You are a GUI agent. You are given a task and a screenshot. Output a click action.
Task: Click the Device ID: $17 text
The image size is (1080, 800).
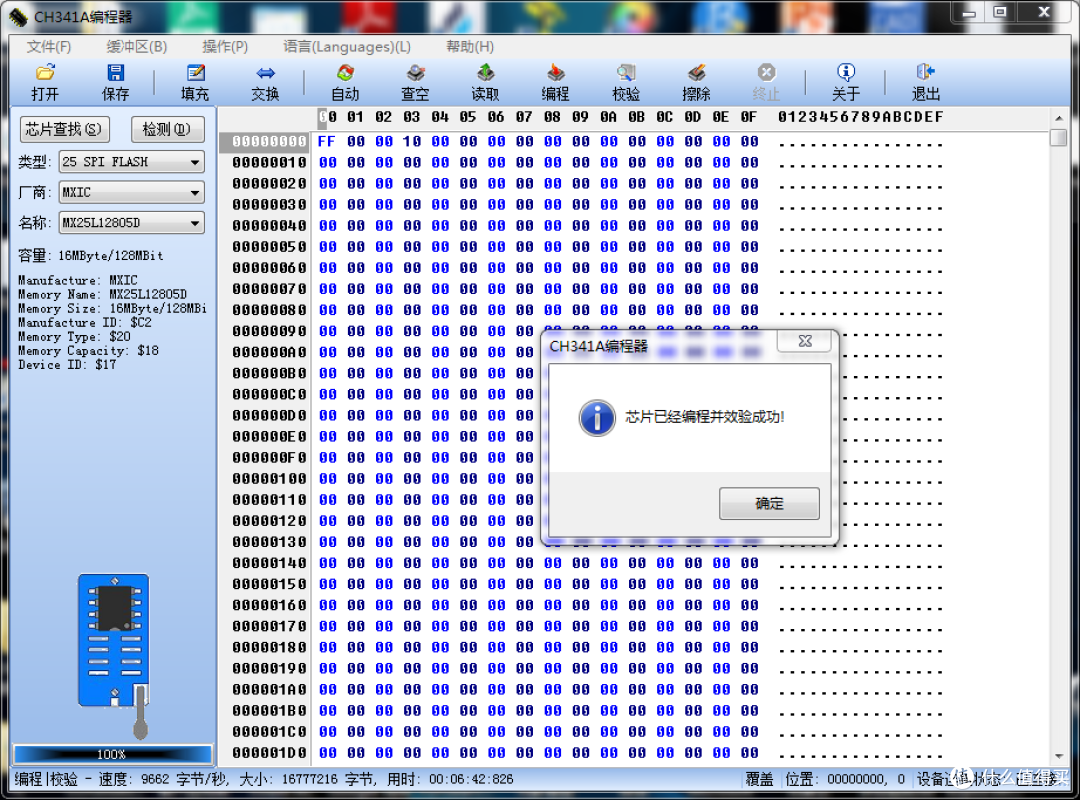(68, 365)
